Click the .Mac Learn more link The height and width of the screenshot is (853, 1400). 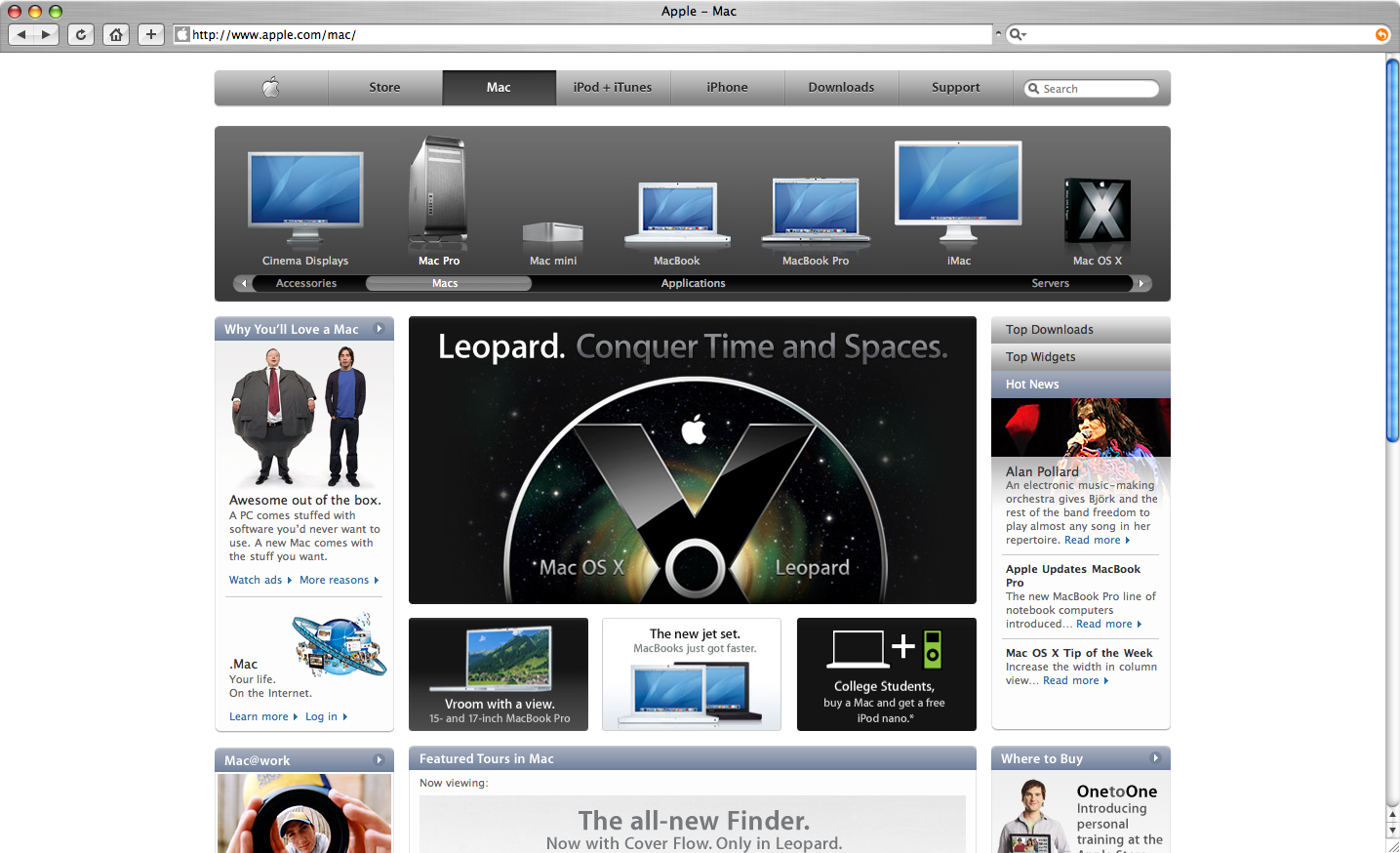click(x=262, y=716)
